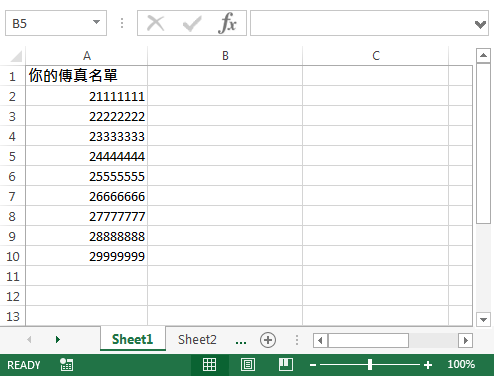
Task: Click the horizontal scrollbar thumb
Action: tap(368, 340)
